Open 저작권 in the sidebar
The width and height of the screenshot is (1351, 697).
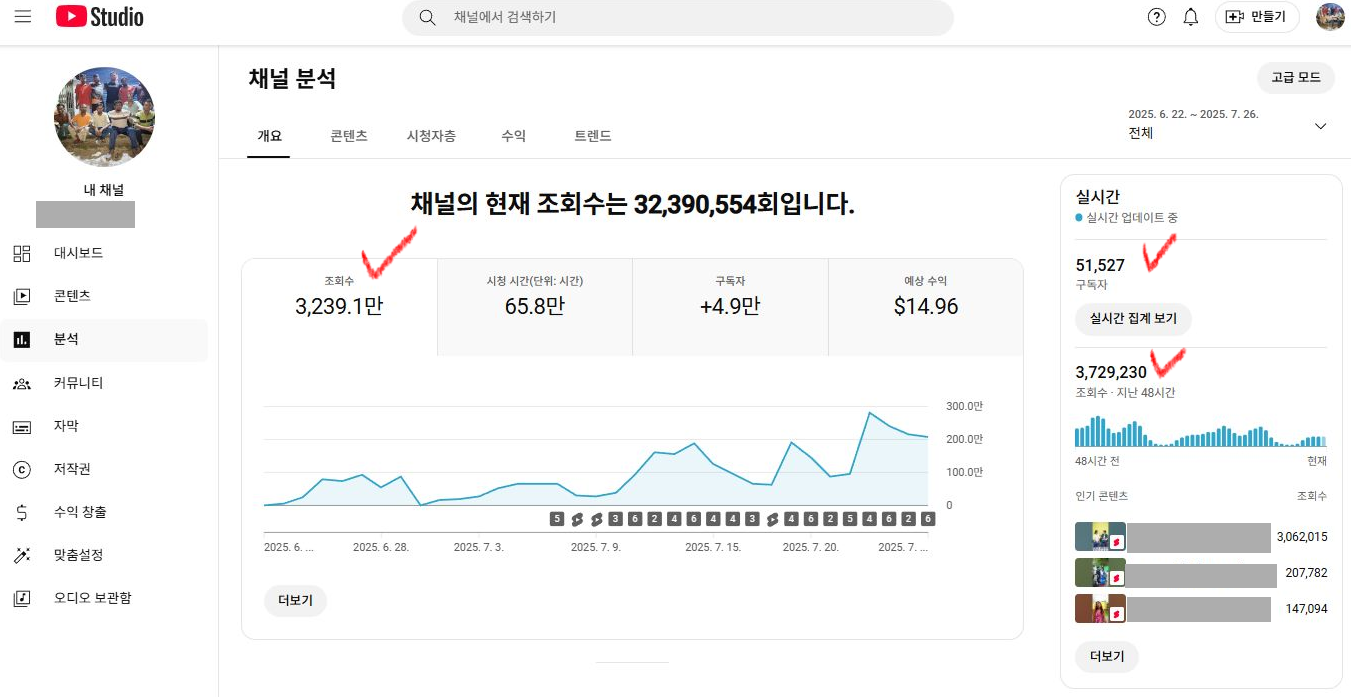[x=72, y=469]
